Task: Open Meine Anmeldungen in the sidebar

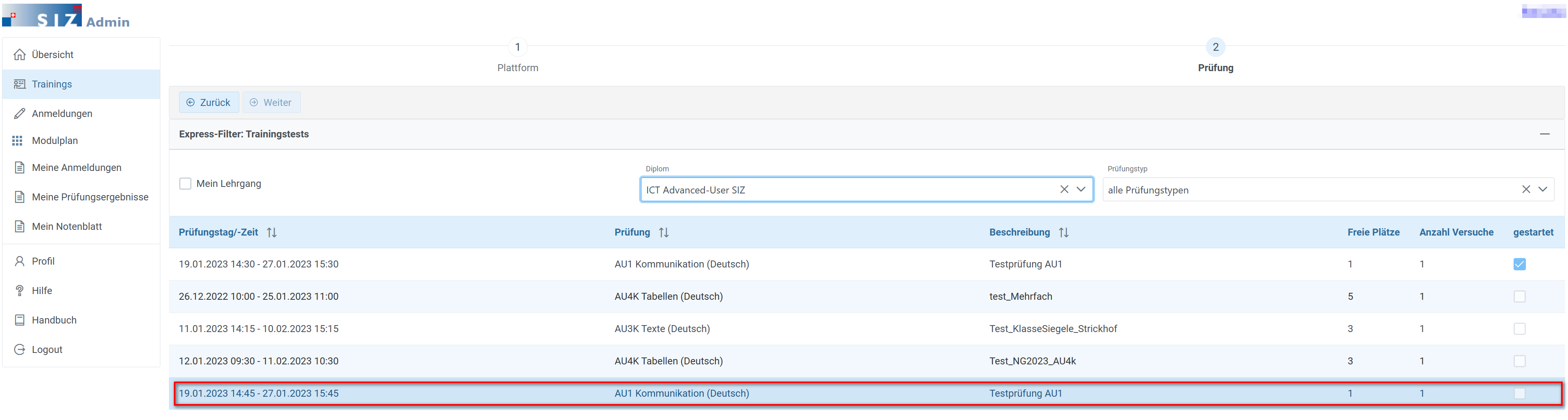Action: pyautogui.click(x=81, y=167)
